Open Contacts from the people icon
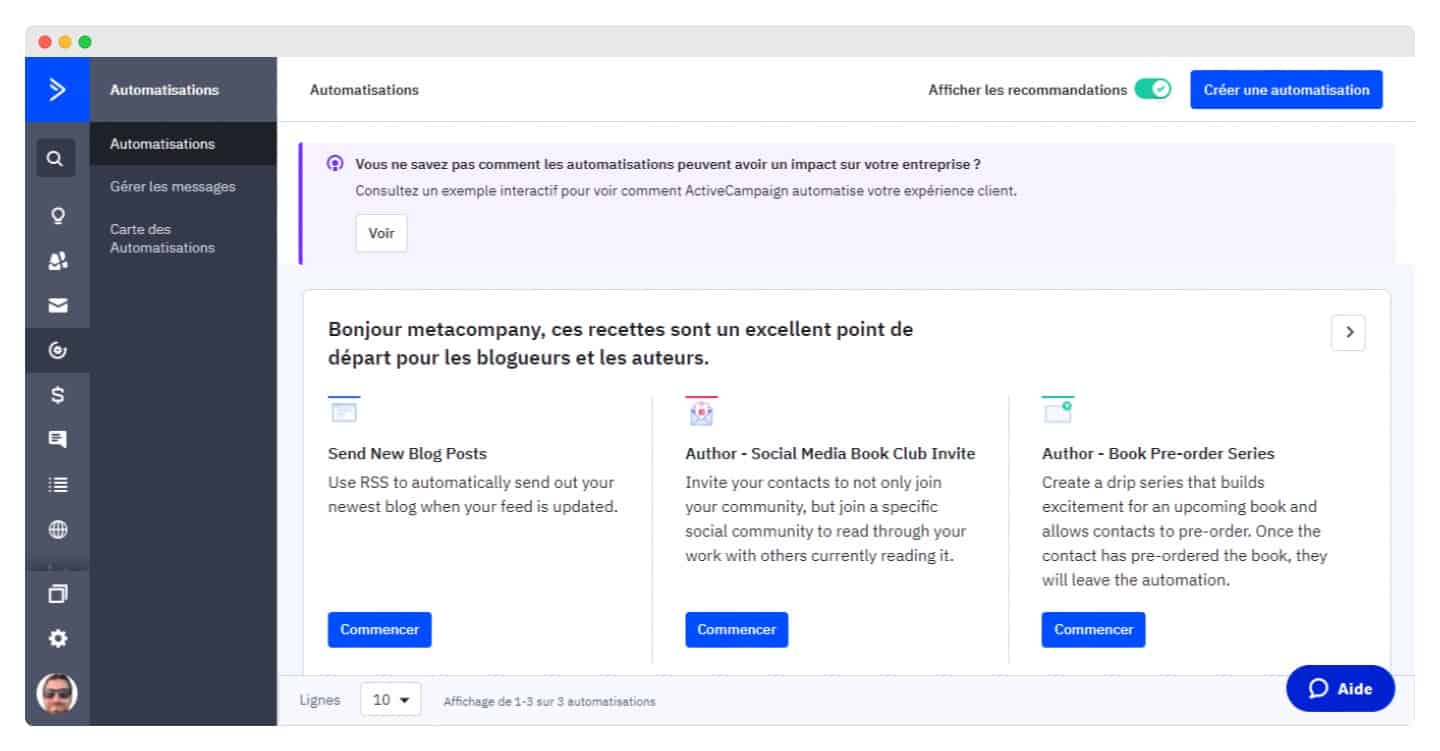Screen dimensions: 1440x751 pyautogui.click(x=57, y=260)
